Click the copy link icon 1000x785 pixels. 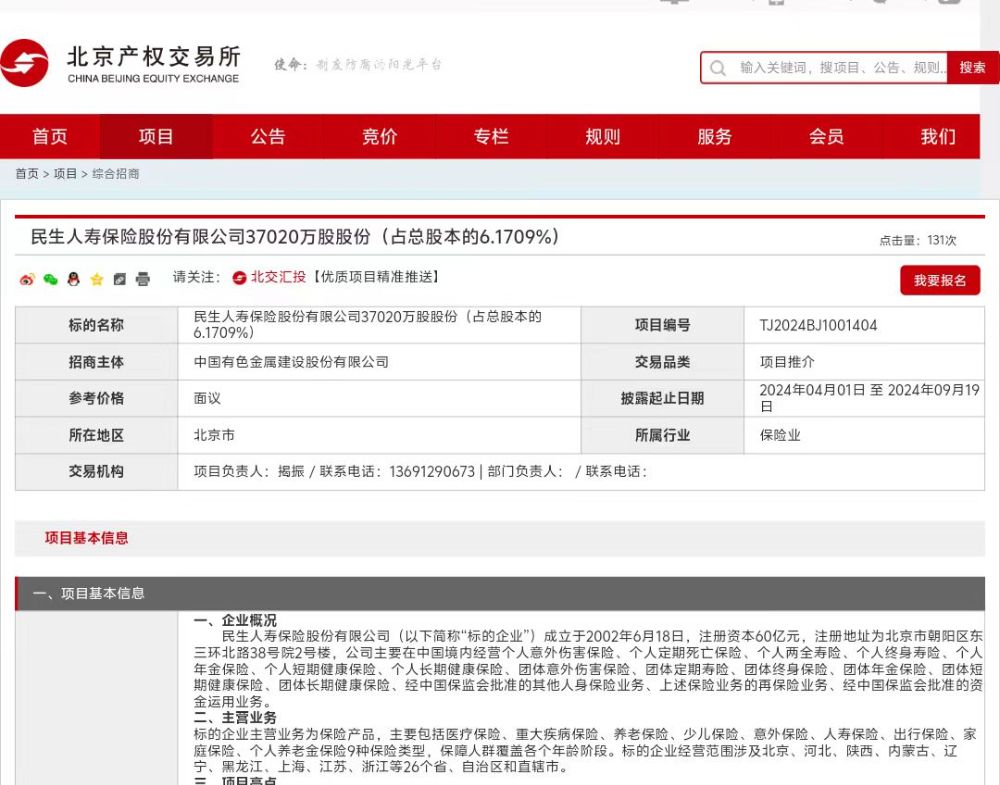tap(120, 279)
